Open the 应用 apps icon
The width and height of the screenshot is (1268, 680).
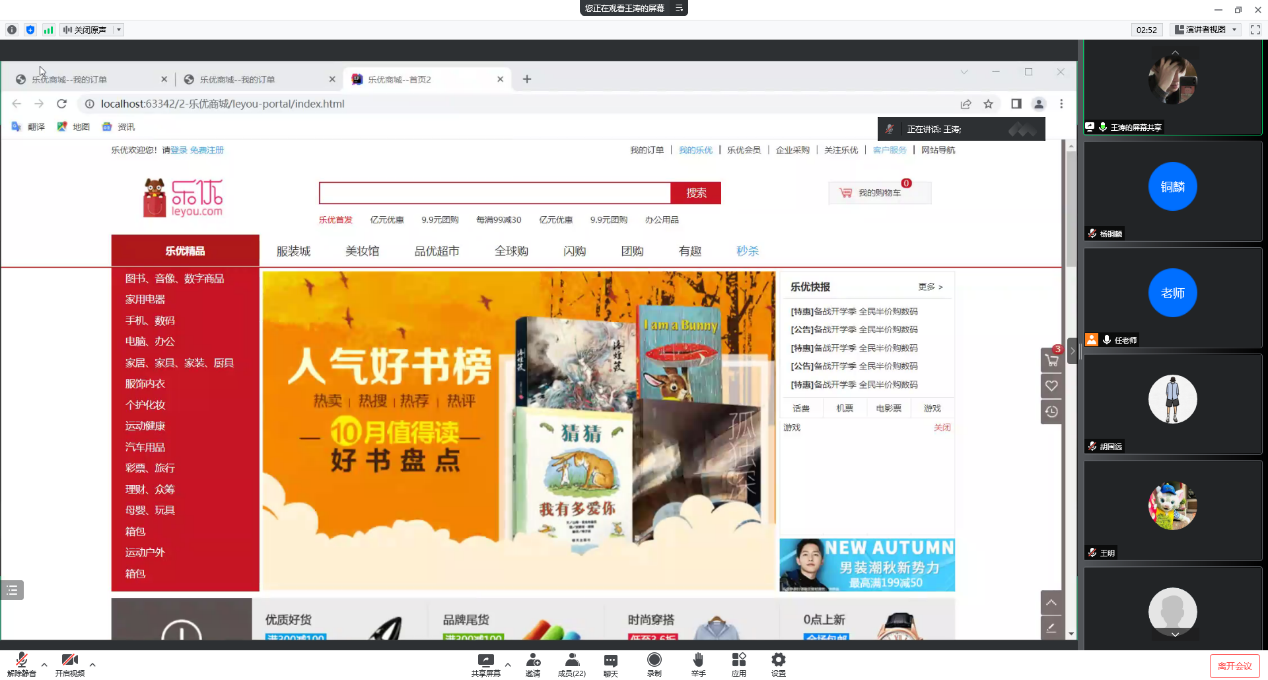tap(739, 664)
